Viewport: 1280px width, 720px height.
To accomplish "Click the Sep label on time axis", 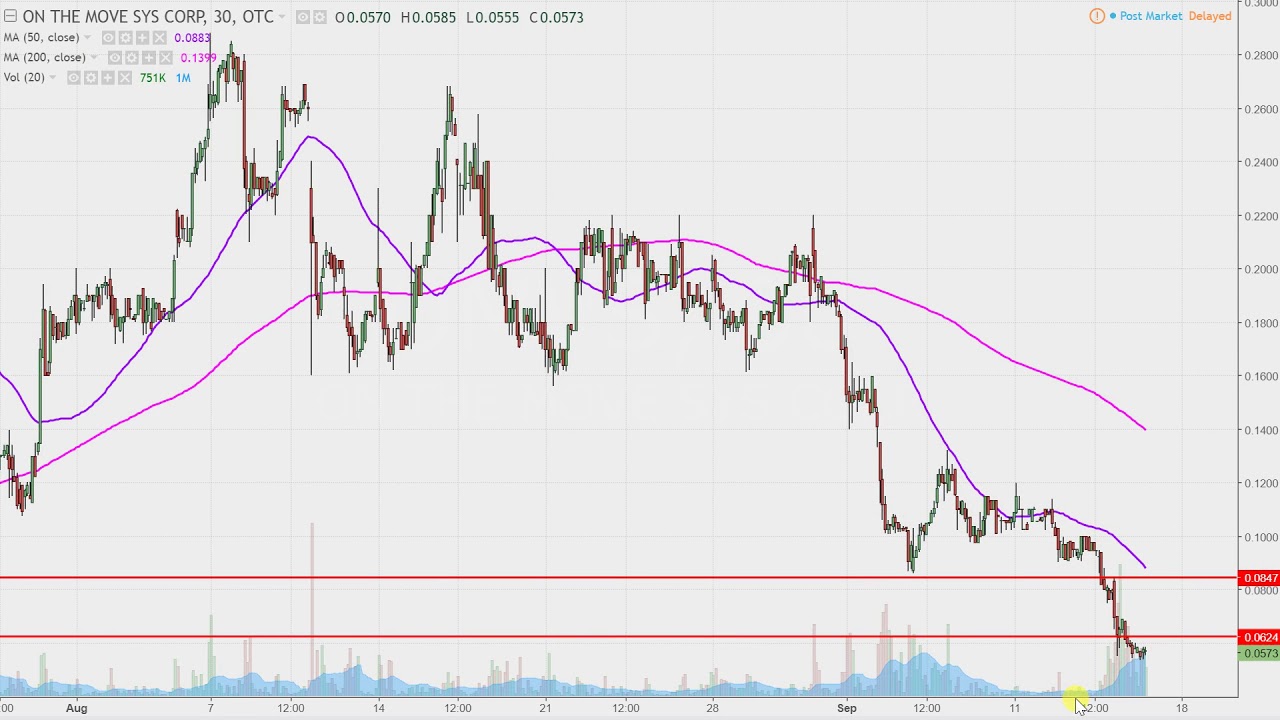I will click(847, 708).
